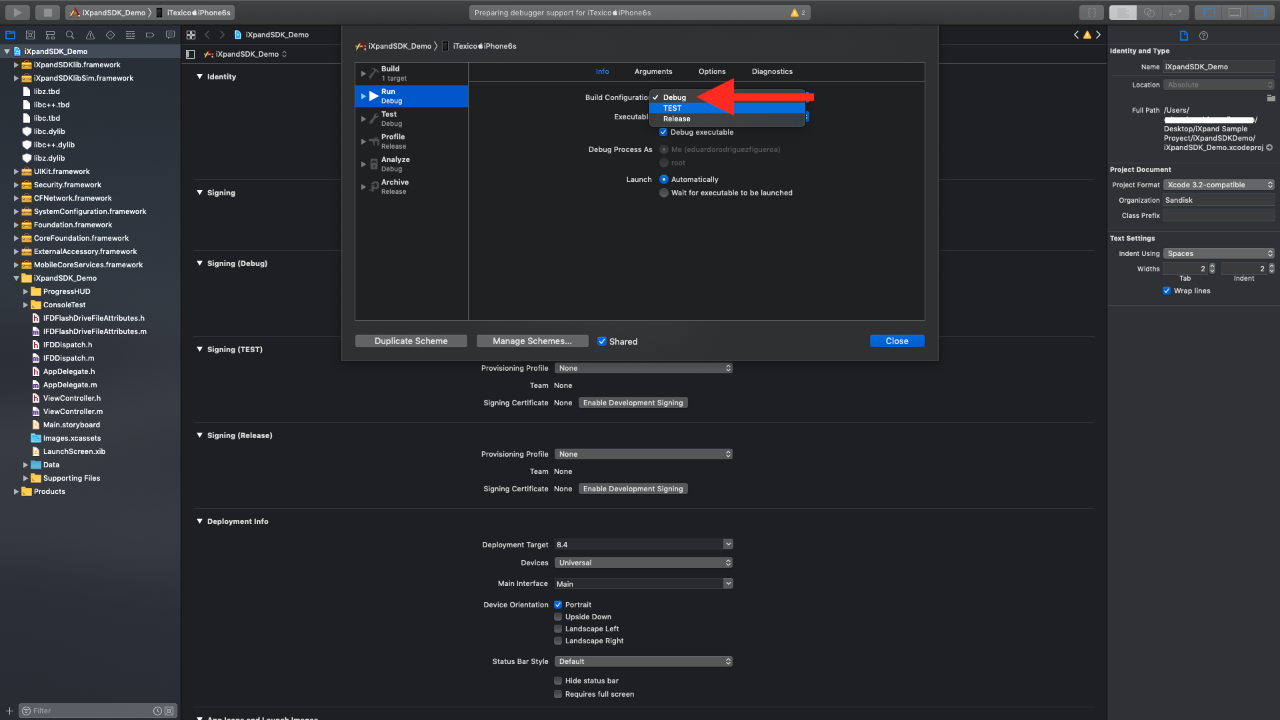This screenshot has height=720, width=1280.
Task: Enable Upside Down orientation
Action: click(x=558, y=616)
